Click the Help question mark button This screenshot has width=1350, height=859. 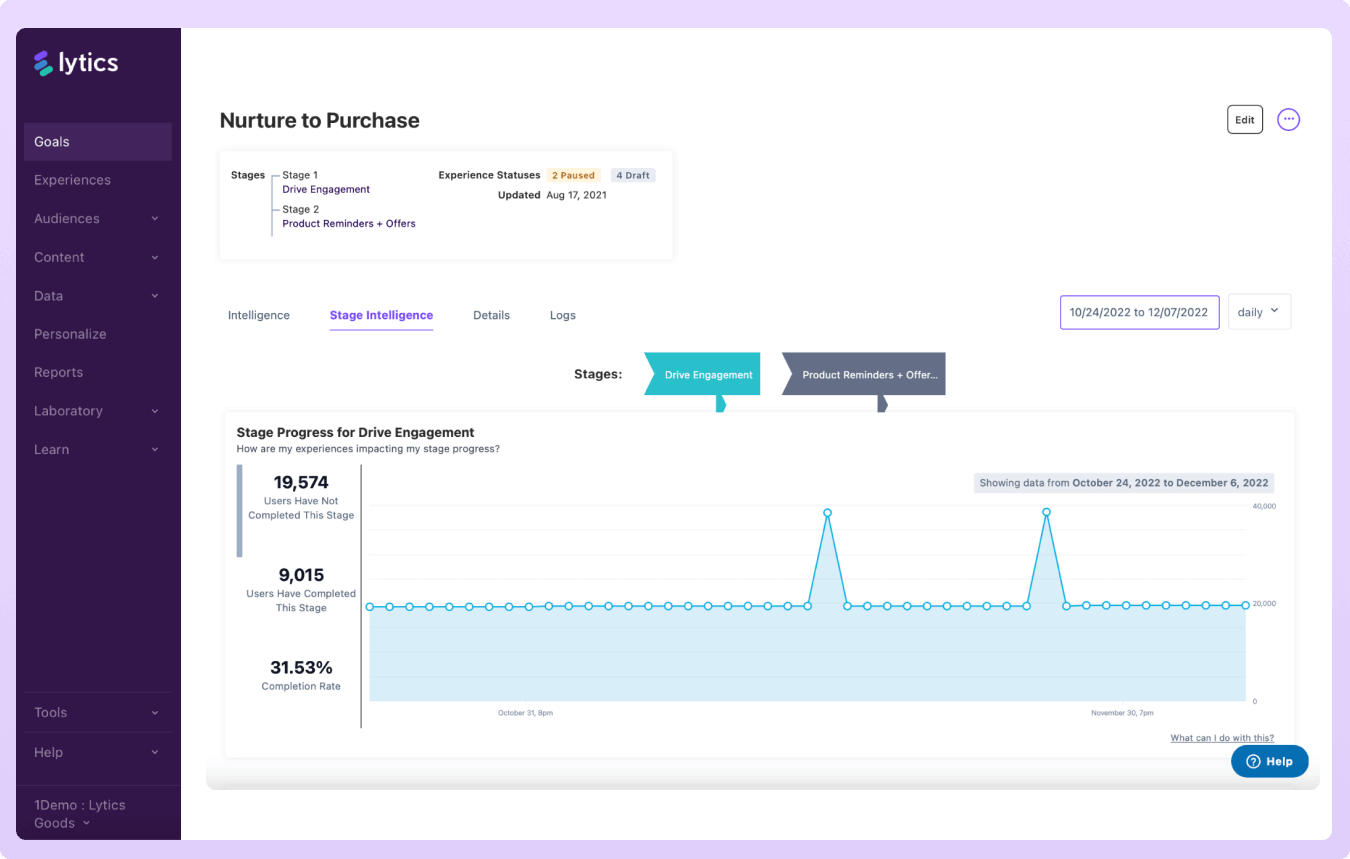coord(1269,761)
